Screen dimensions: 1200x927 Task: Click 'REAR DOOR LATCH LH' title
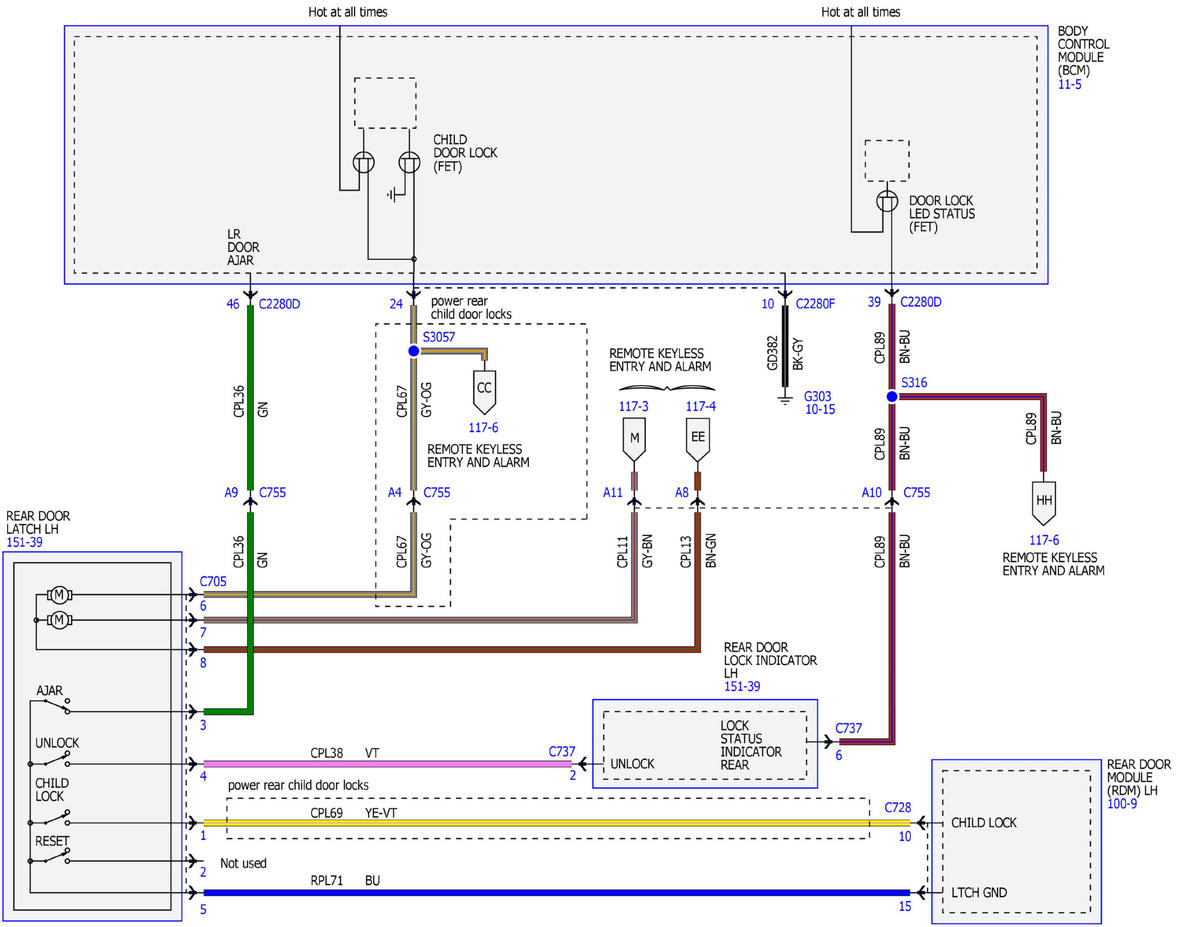pyautogui.click(x=38, y=522)
